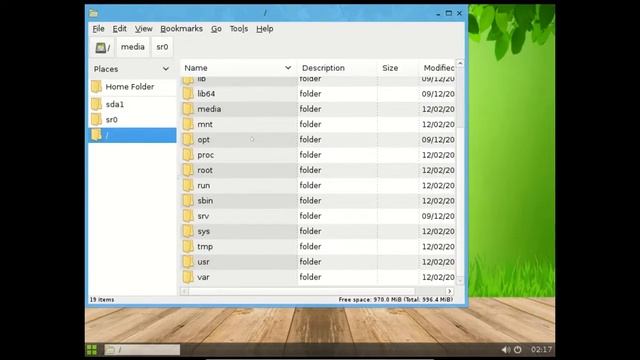640x360 pixels.
Task: Click the var folder icon
Action: 188,277
